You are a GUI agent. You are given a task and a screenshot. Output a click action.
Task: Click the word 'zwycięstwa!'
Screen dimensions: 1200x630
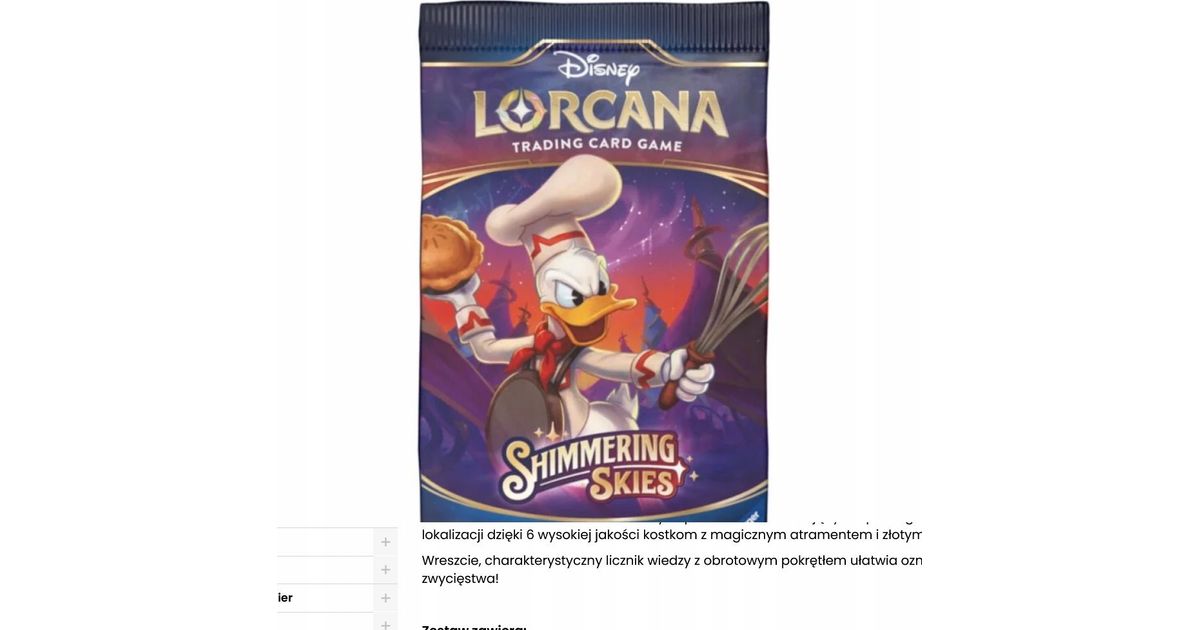[x=460, y=579]
